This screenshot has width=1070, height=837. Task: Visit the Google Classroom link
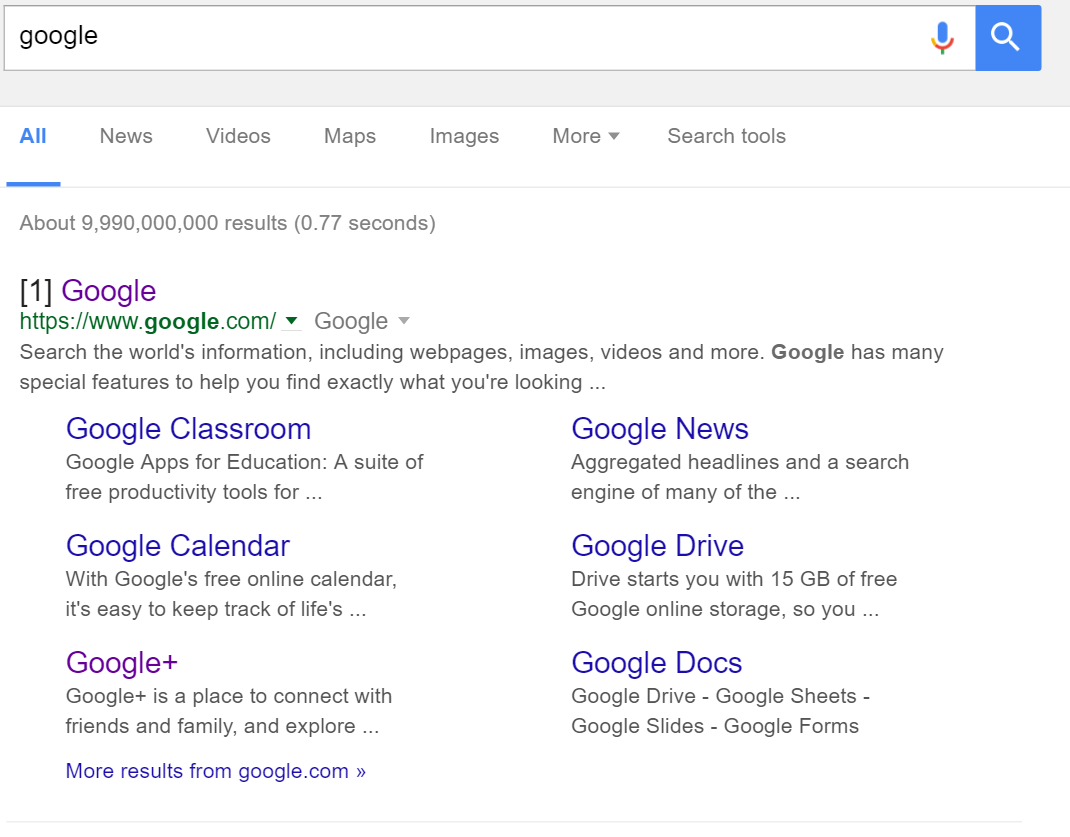pos(188,429)
